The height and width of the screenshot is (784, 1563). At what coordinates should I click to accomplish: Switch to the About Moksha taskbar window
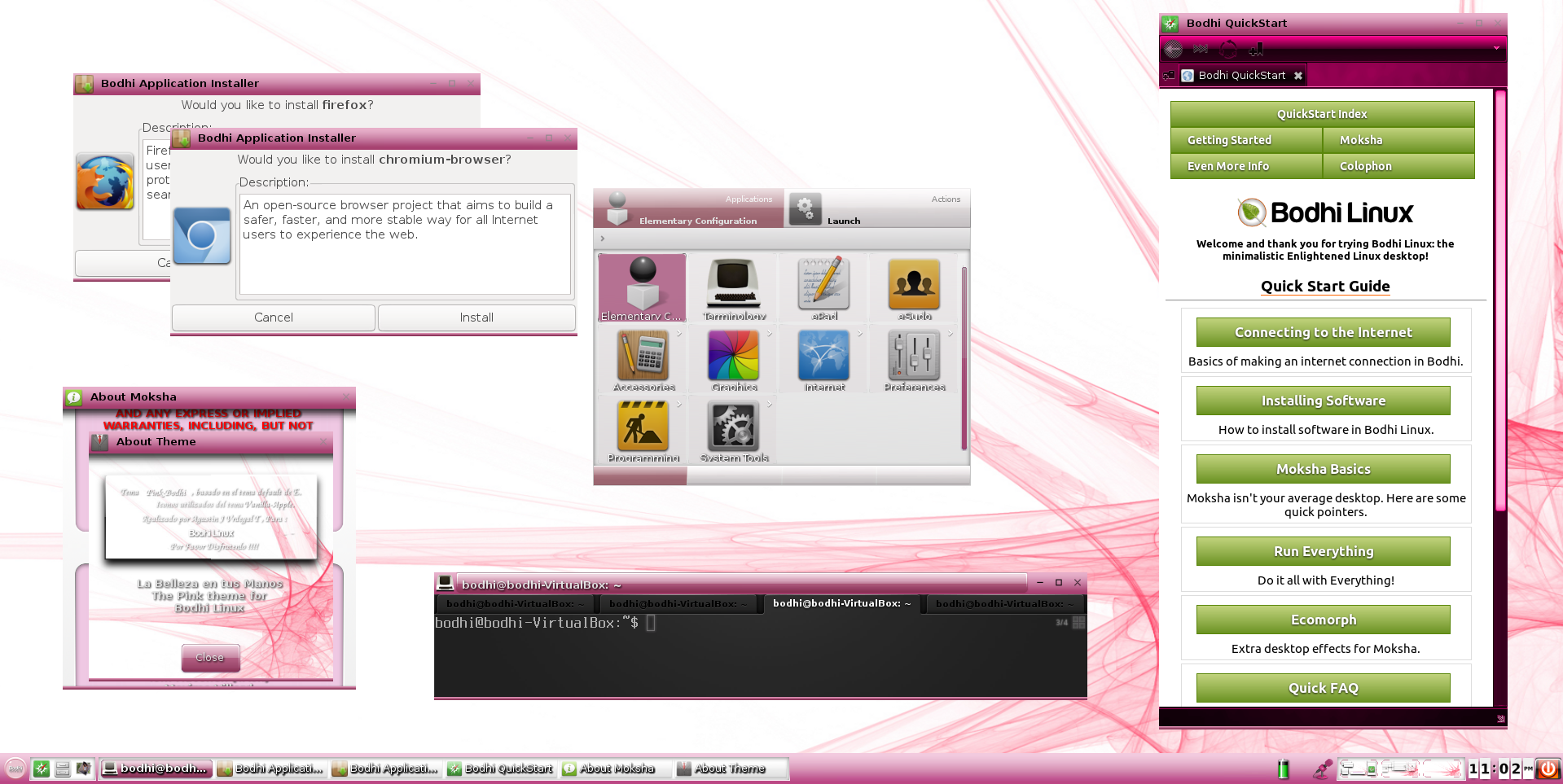pos(616,769)
